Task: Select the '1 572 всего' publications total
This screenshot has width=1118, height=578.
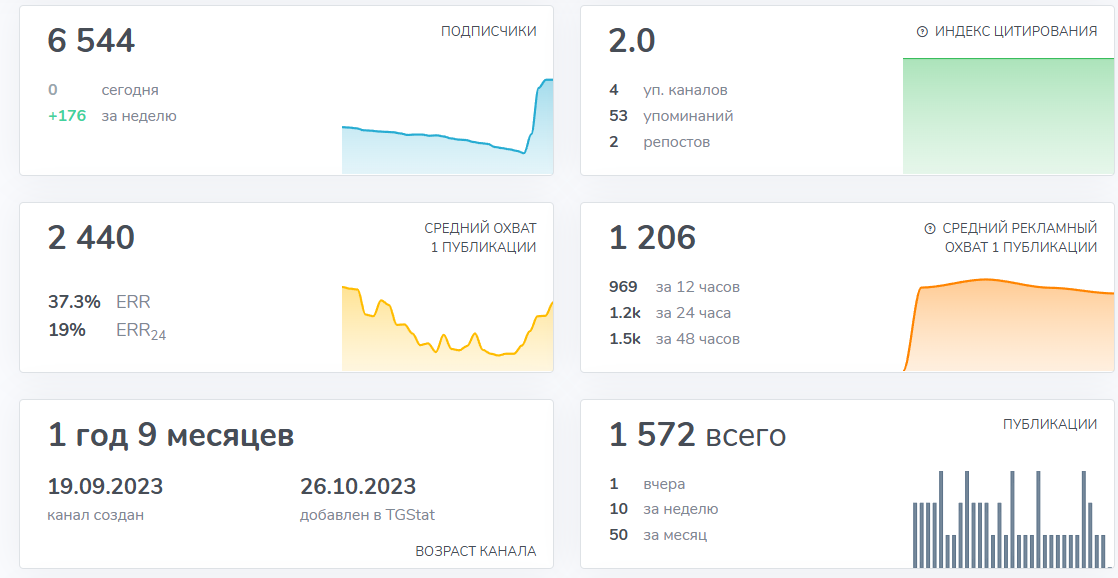Action: pyautogui.click(x=697, y=435)
